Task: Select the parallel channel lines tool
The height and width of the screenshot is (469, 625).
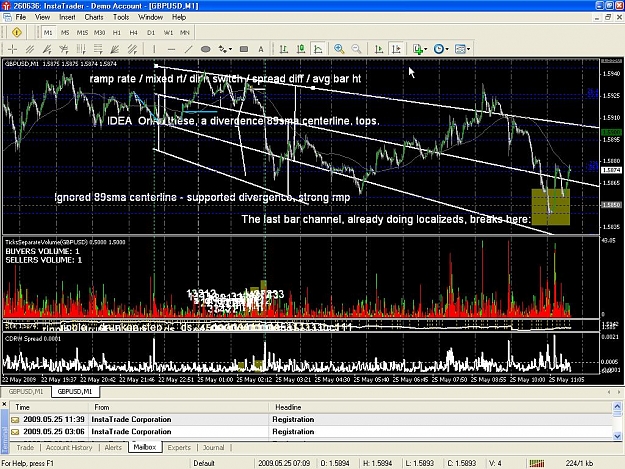Action: click(x=30, y=49)
